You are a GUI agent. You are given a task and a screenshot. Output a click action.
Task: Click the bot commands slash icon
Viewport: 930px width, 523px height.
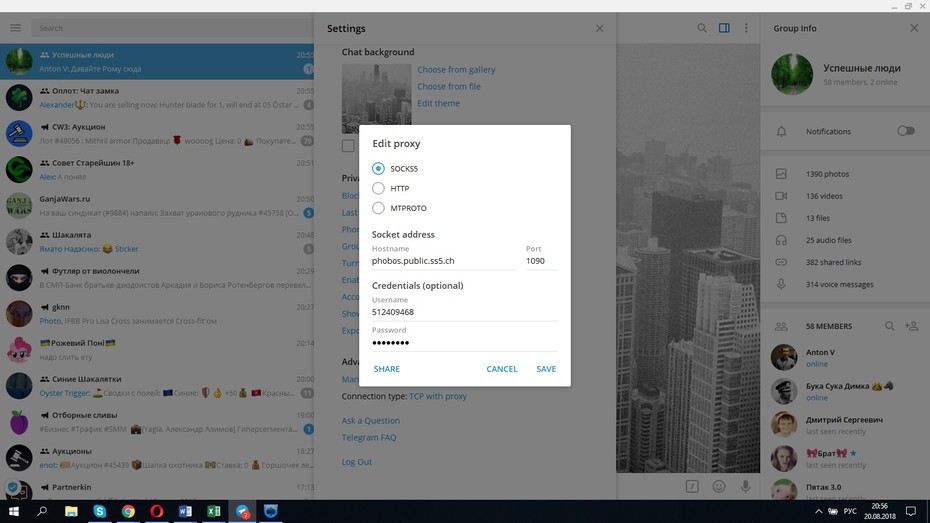point(692,487)
